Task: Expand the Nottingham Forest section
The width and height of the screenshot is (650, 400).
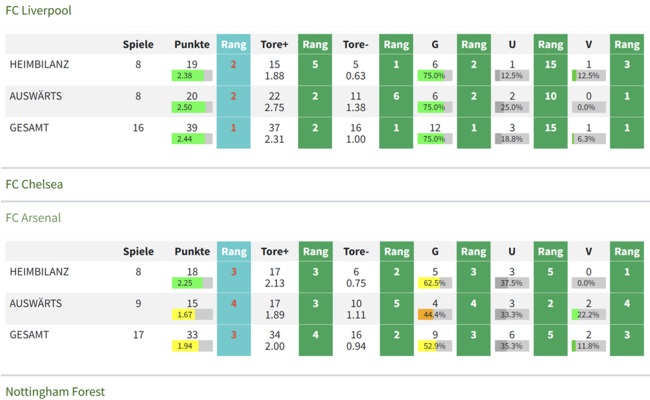Action: [x=55, y=392]
